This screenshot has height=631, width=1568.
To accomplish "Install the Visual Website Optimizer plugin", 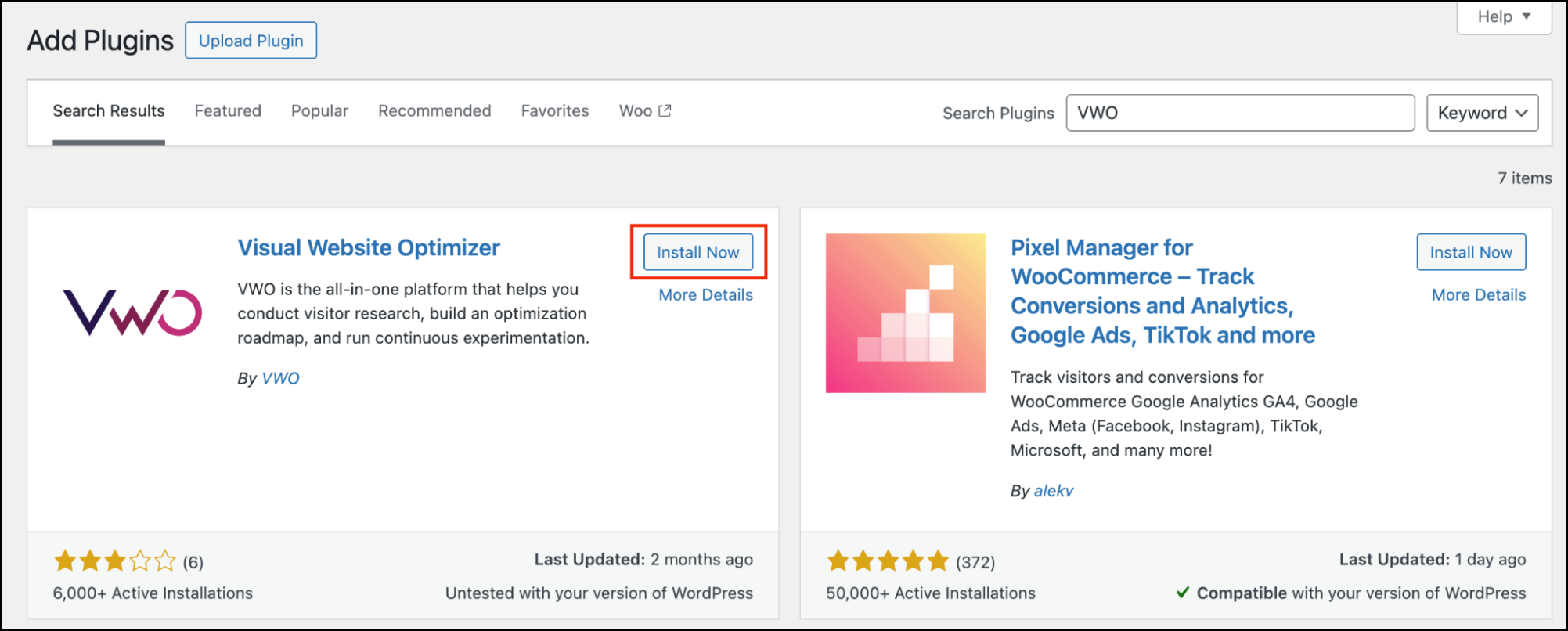I will click(x=697, y=252).
